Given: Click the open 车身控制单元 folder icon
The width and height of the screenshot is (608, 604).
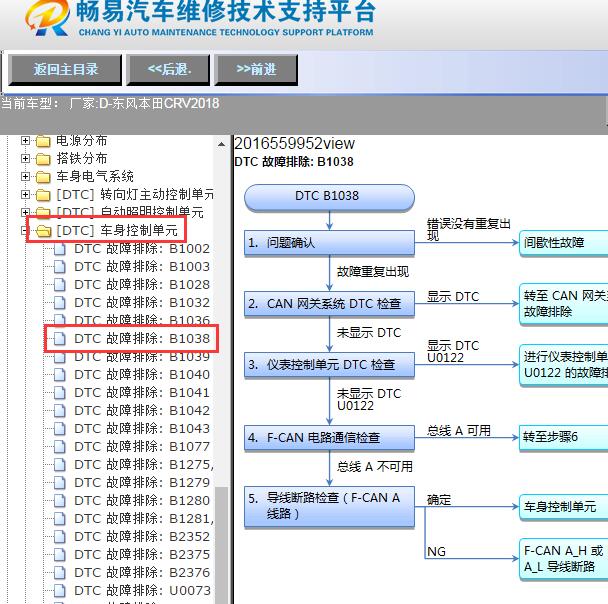Looking at the screenshot, I should [x=43, y=231].
